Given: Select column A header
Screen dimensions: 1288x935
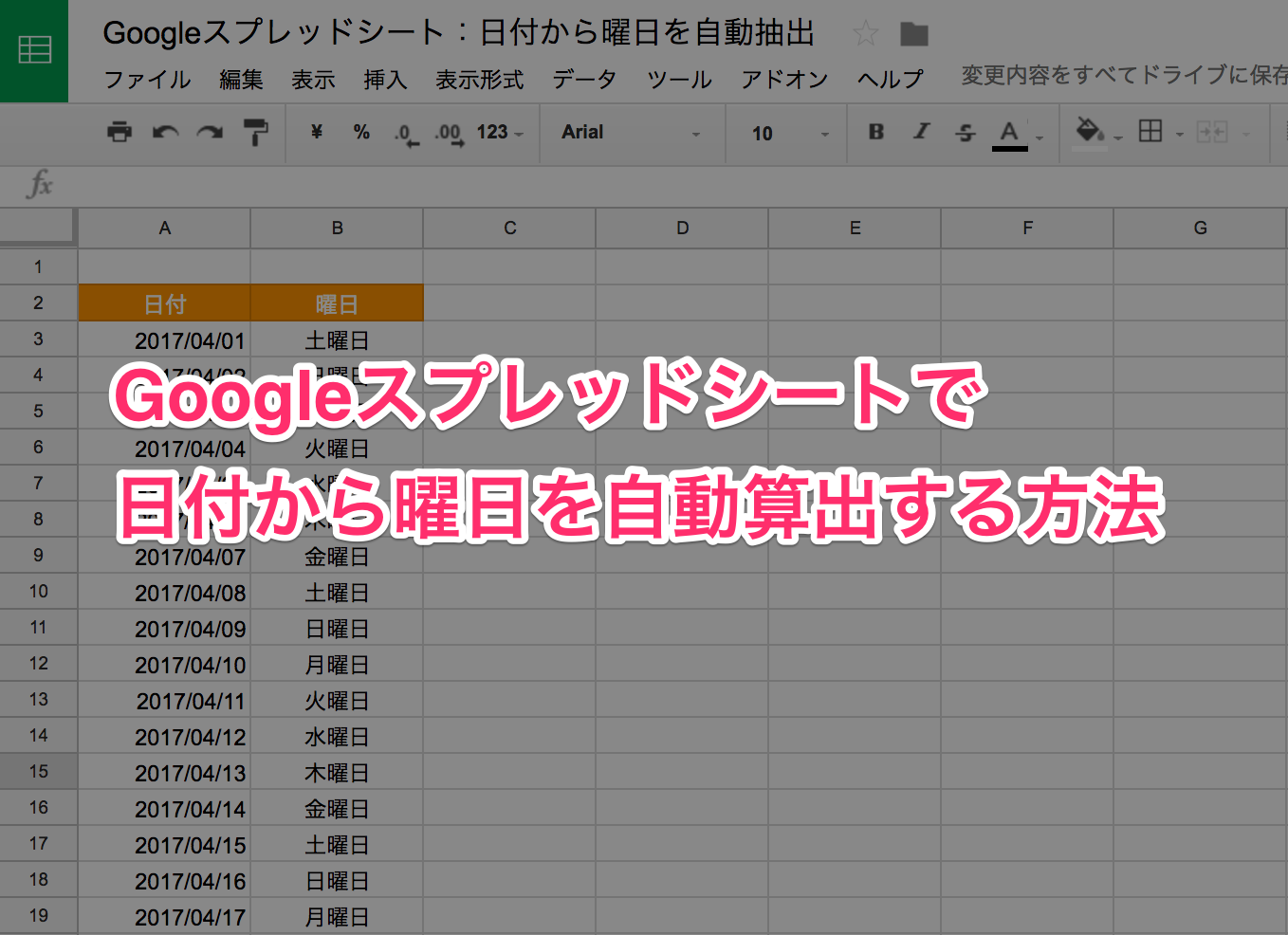Looking at the screenshot, I should coord(164,229).
